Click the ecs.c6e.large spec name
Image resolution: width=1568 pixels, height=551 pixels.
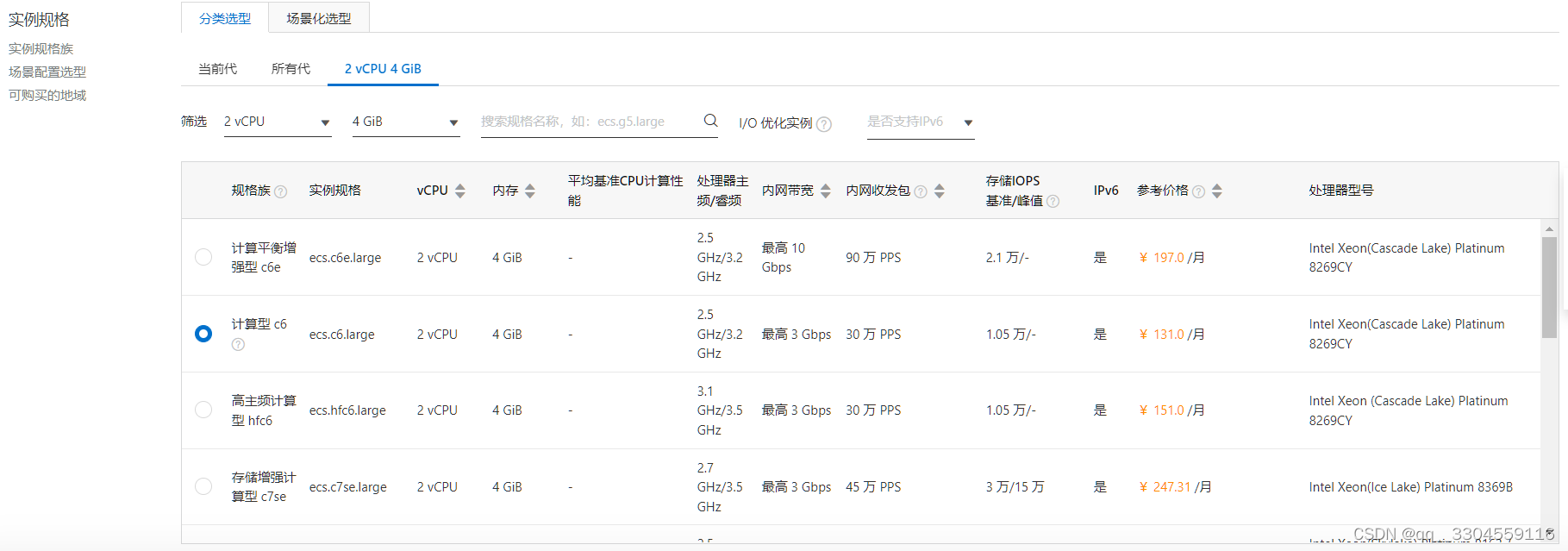345,257
